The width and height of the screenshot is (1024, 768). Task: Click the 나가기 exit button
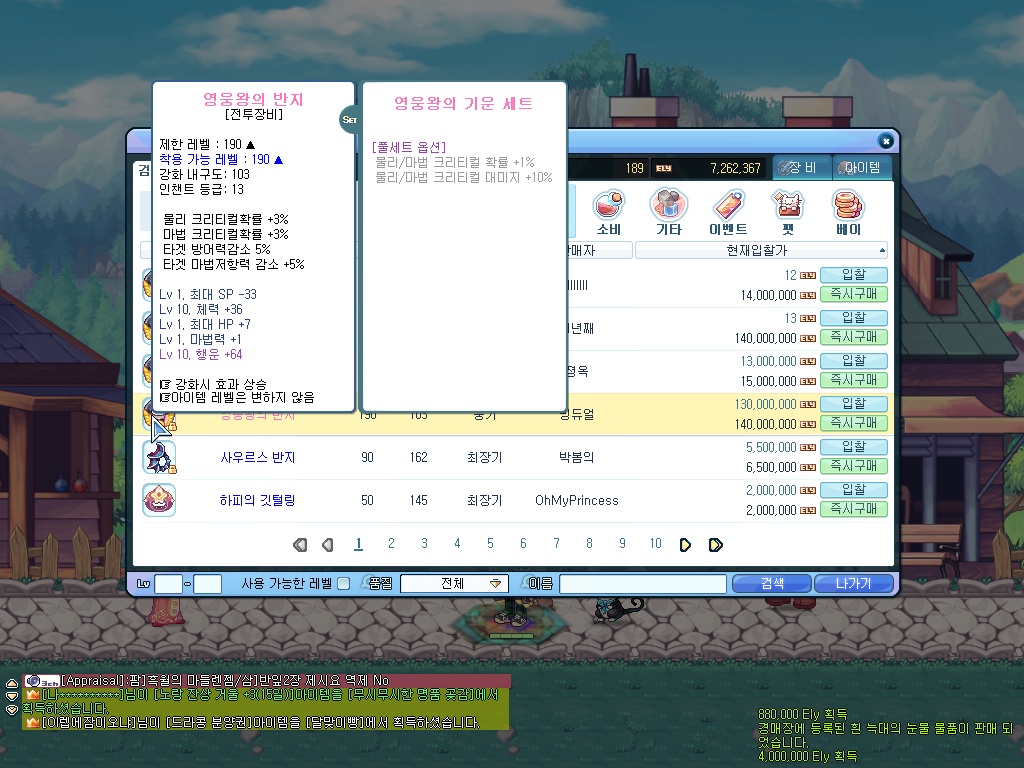(854, 584)
